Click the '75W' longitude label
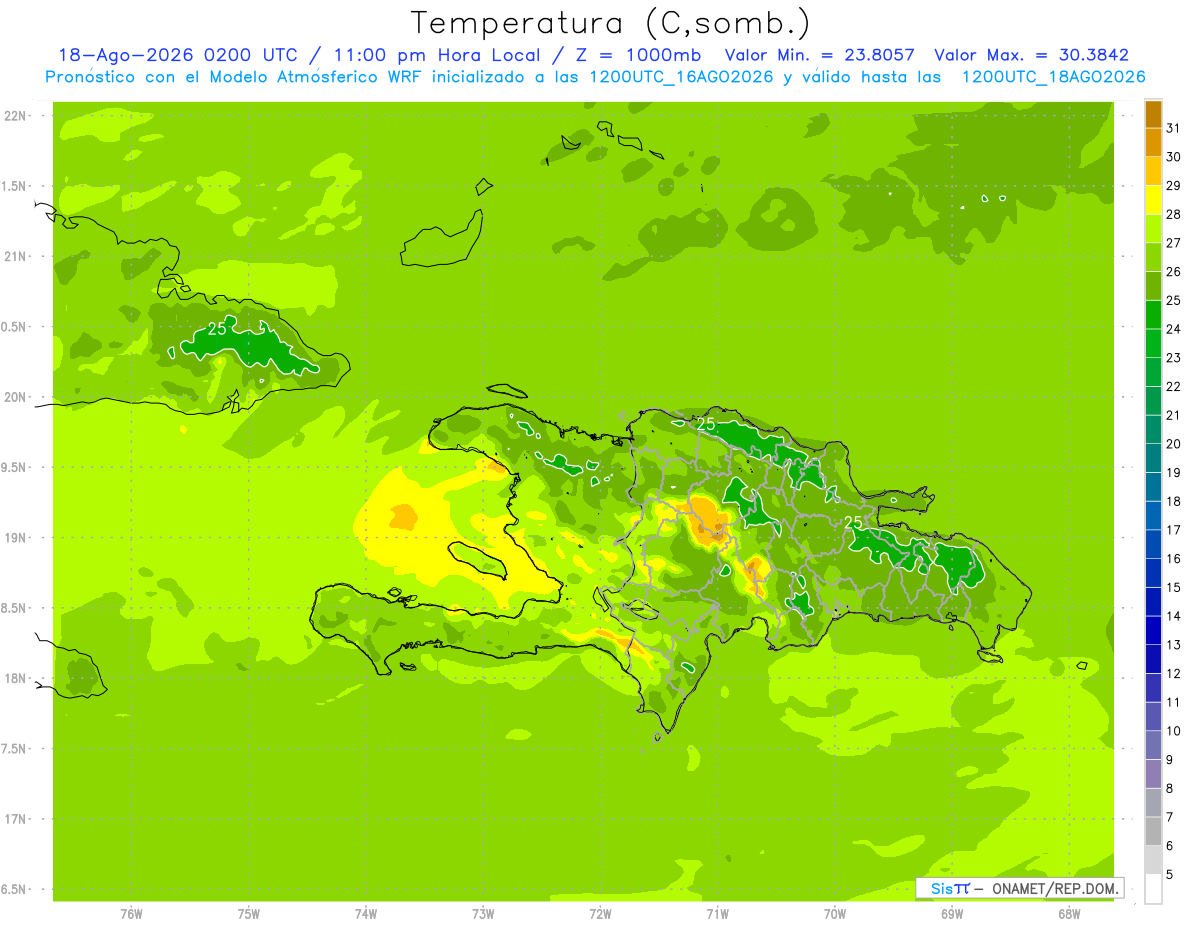Screen dimensions: 1200x927 point(249,913)
